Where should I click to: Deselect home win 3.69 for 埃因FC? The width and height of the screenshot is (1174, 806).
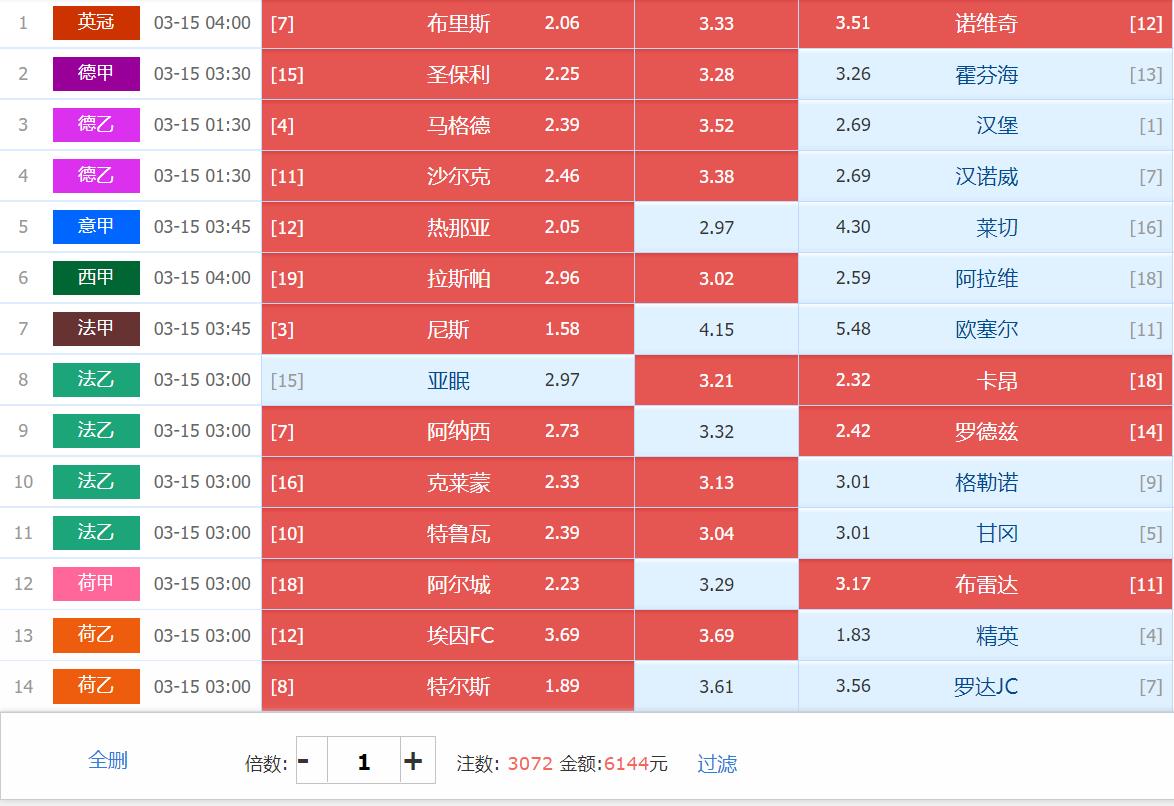click(448, 635)
